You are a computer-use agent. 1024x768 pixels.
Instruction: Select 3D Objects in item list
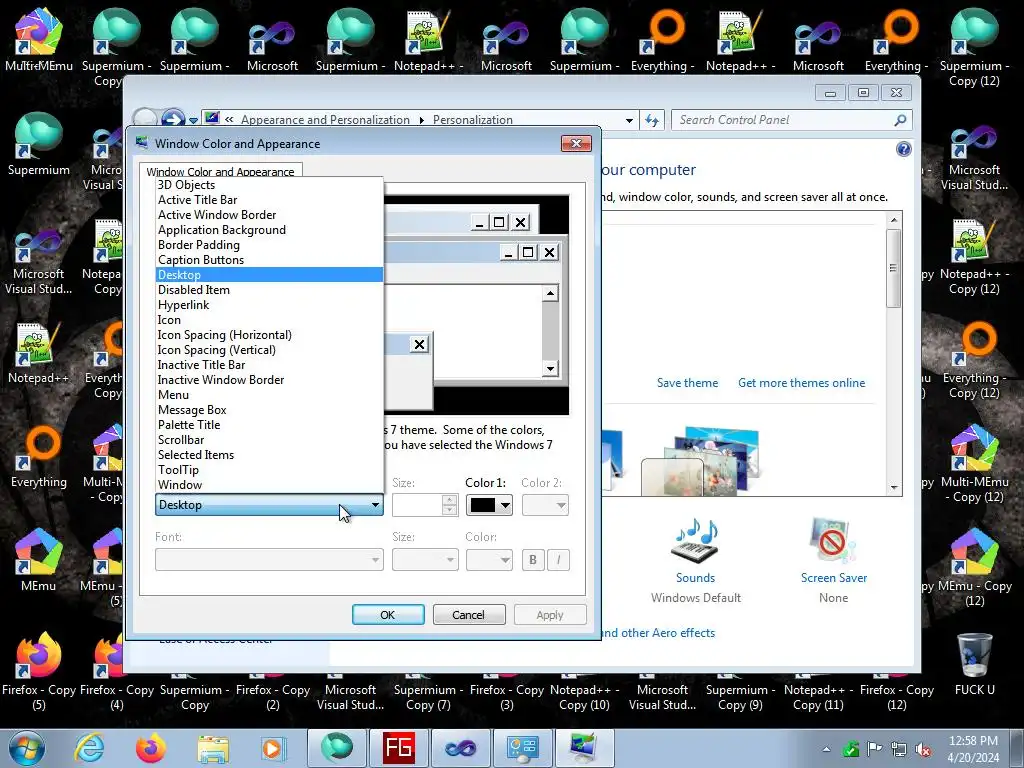click(269, 185)
